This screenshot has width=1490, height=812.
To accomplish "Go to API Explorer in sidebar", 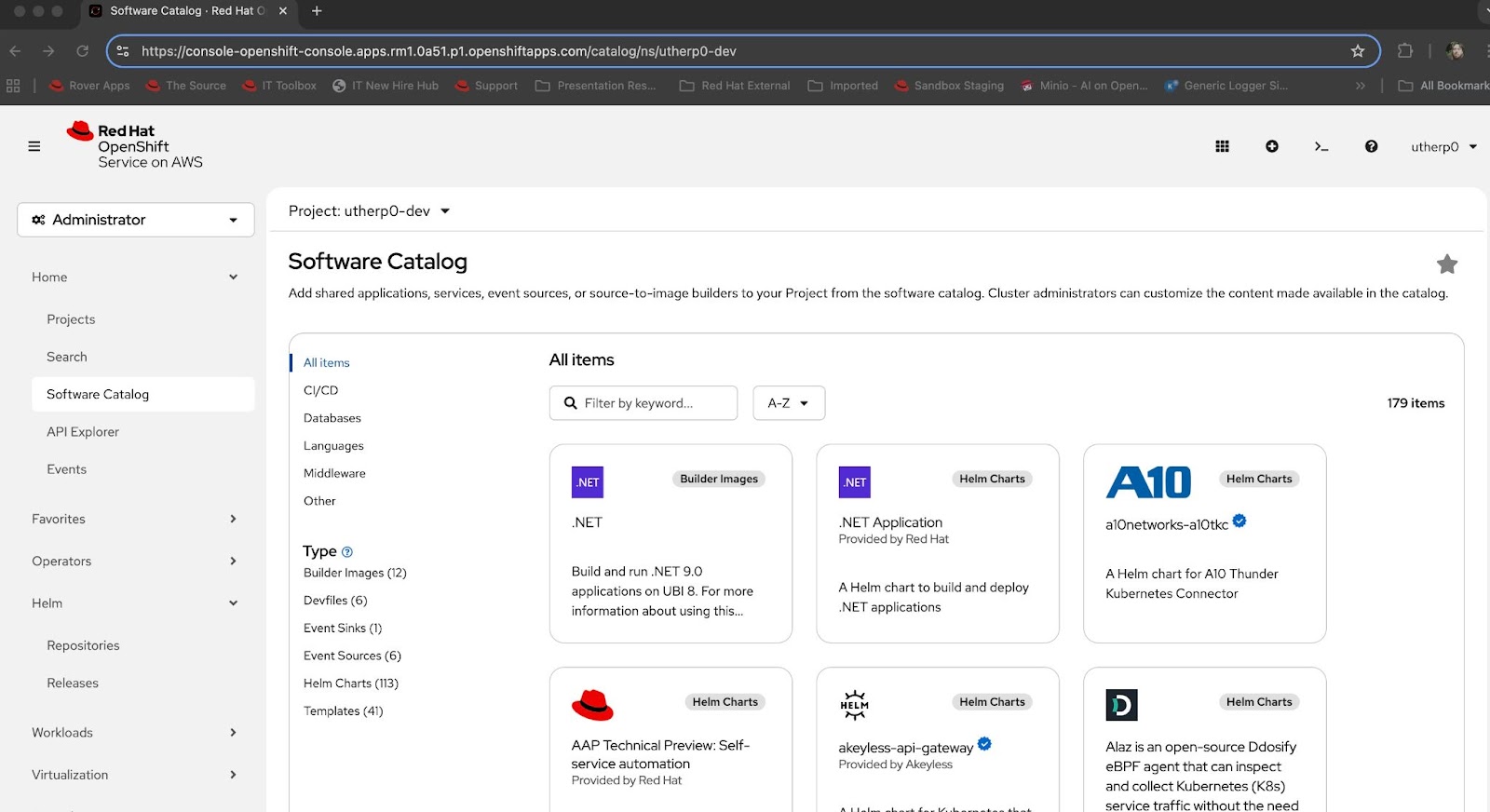I will (x=83, y=432).
